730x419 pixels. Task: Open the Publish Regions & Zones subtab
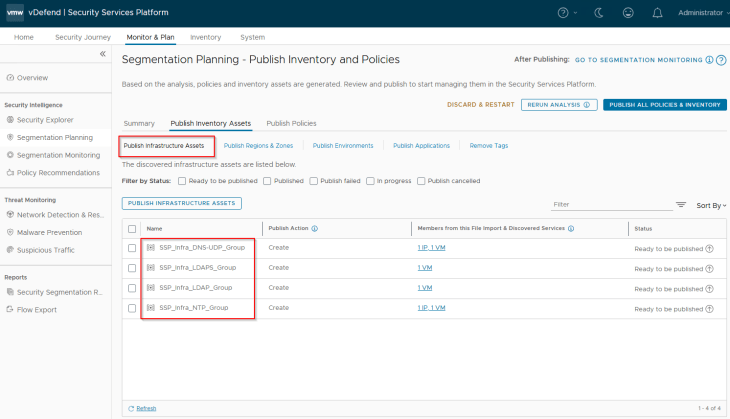(x=259, y=146)
